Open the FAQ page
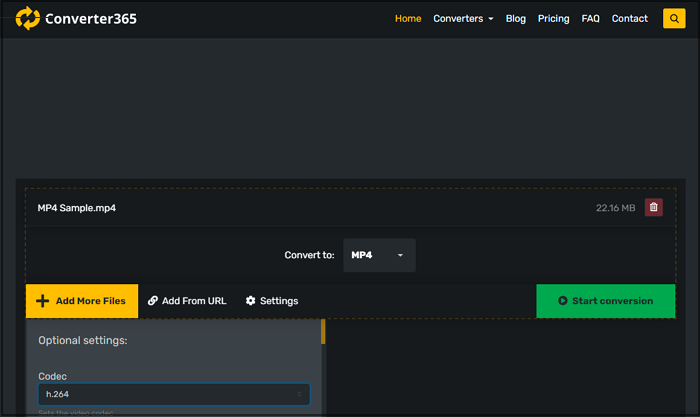700x417 pixels. 590,19
